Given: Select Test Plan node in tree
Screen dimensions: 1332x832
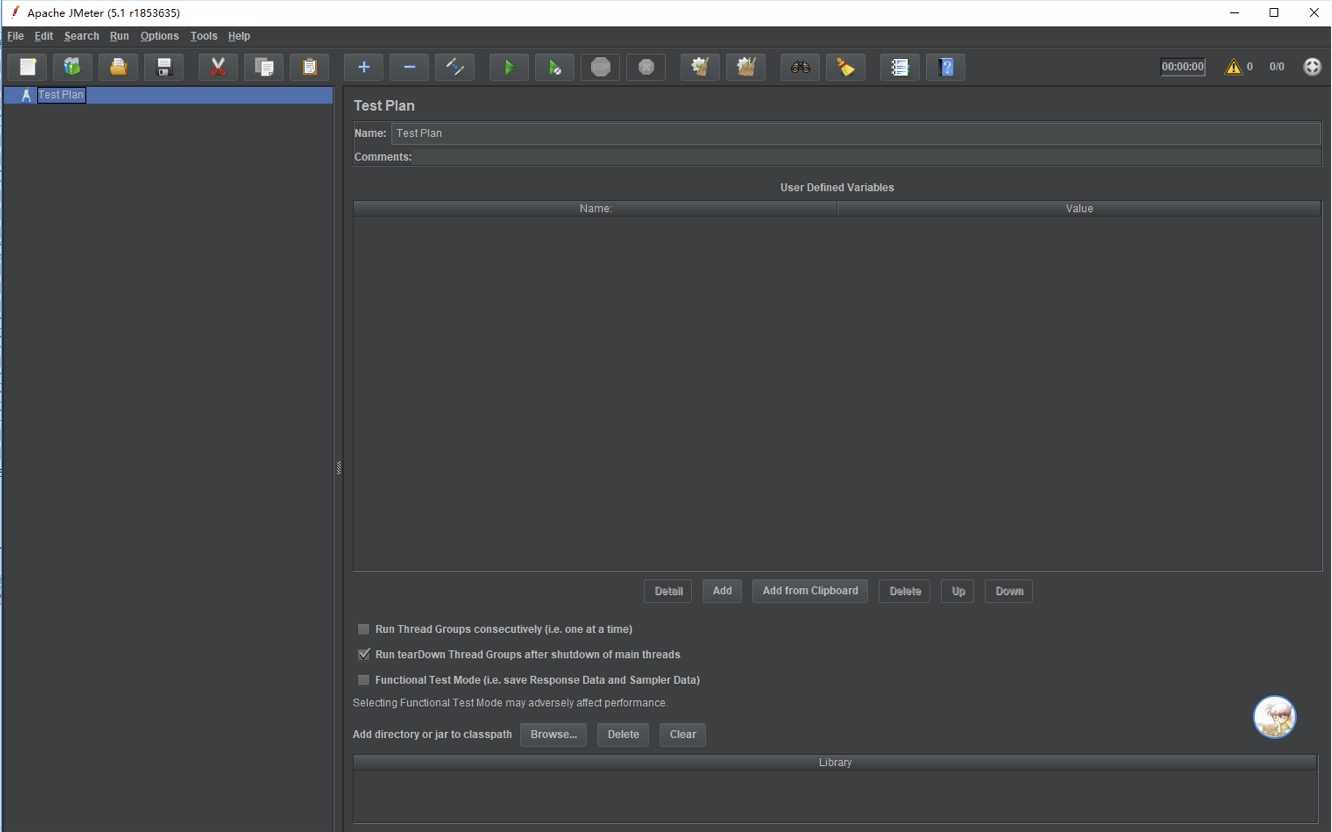Looking at the screenshot, I should (61, 95).
